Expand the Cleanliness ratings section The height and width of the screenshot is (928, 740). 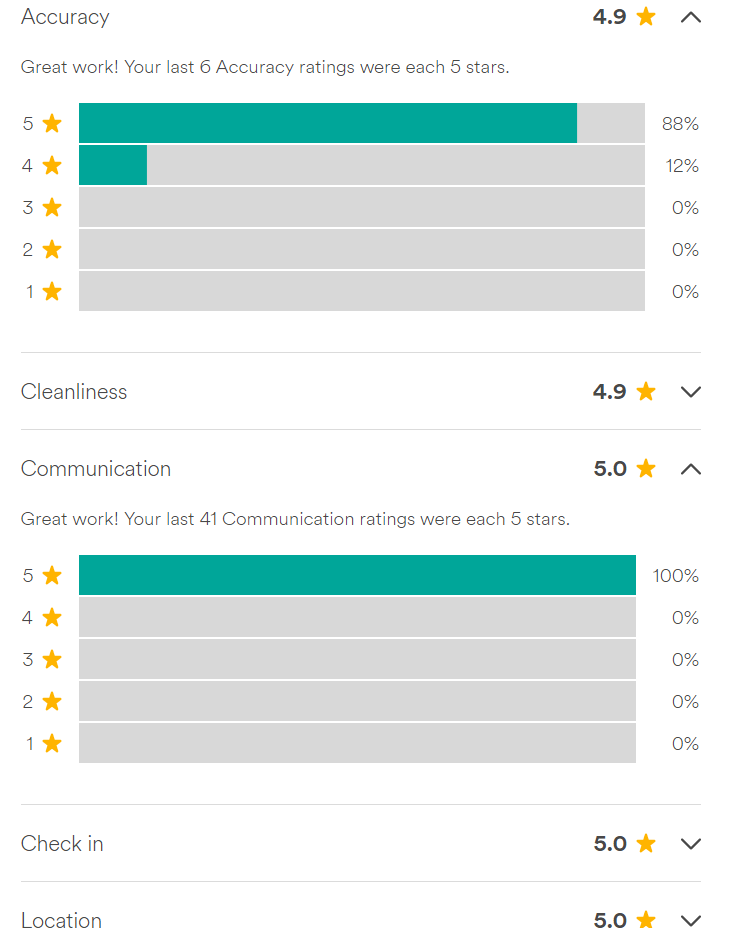point(690,392)
